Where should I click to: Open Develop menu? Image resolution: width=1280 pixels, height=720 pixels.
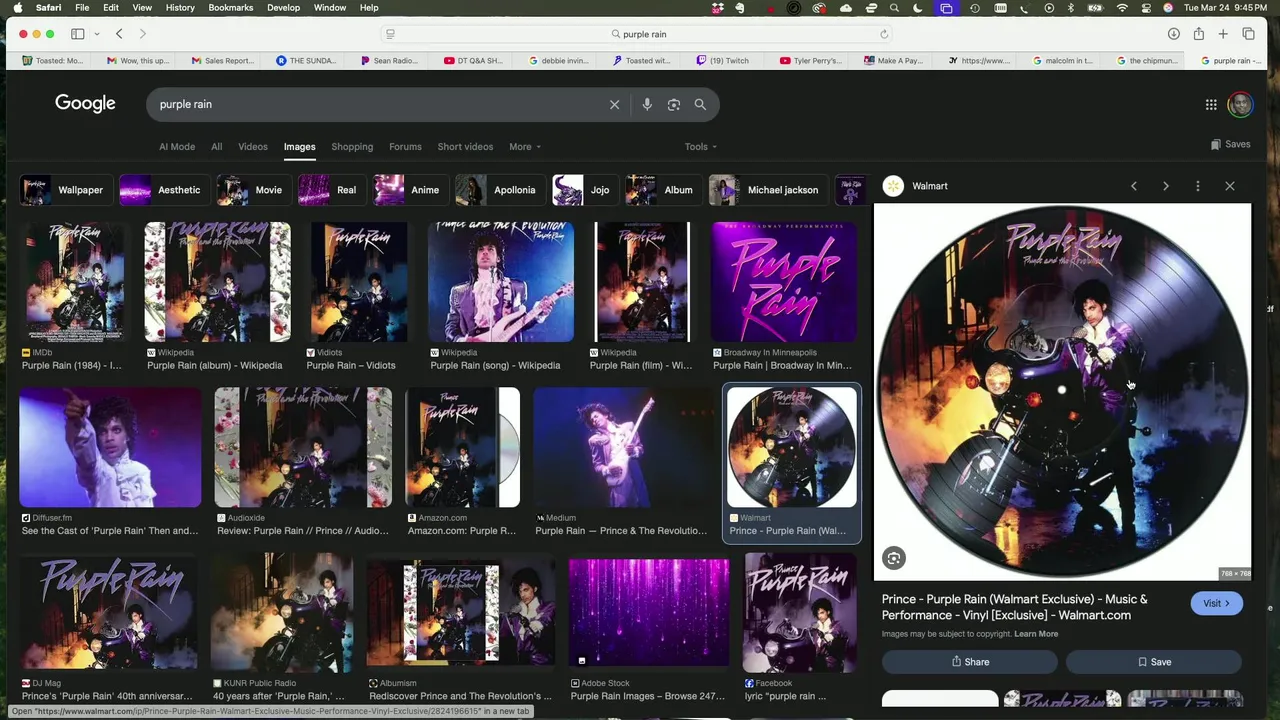coord(283,8)
